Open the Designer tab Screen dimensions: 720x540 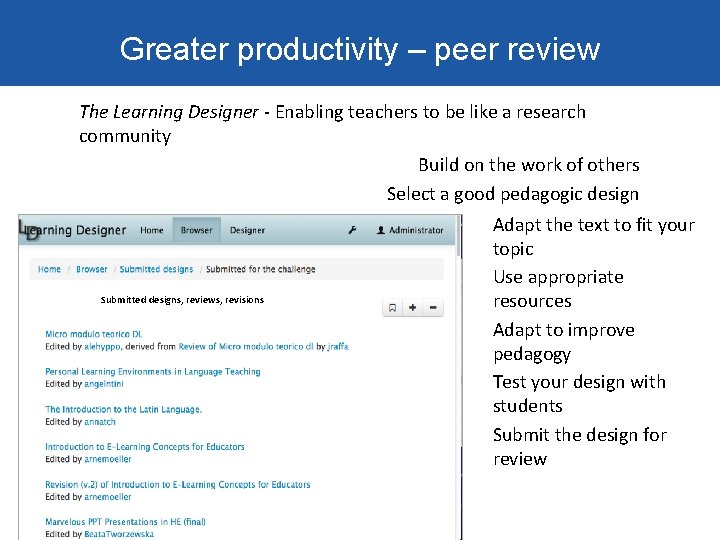[248, 230]
